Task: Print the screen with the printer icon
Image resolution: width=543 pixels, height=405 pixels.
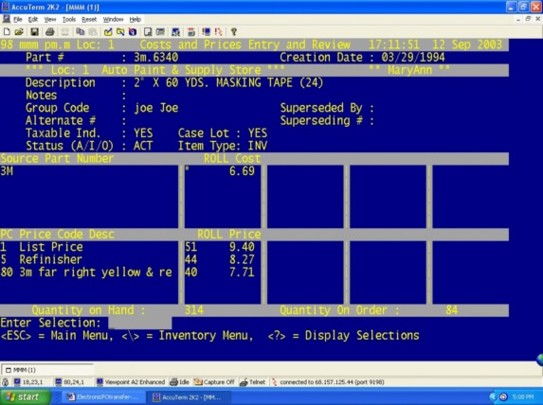Action: pyautogui.click(x=50, y=32)
